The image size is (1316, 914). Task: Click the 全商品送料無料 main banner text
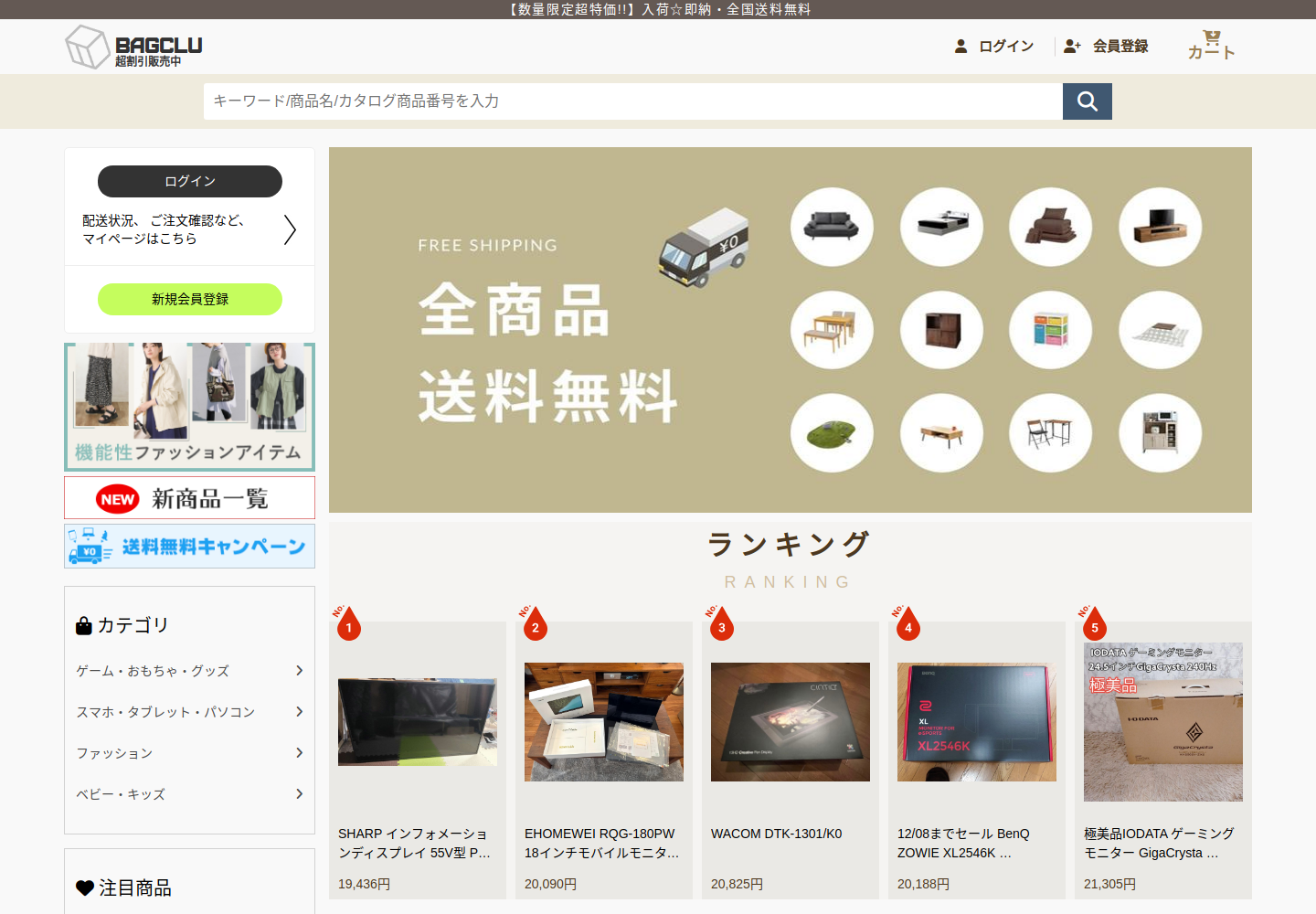548,353
